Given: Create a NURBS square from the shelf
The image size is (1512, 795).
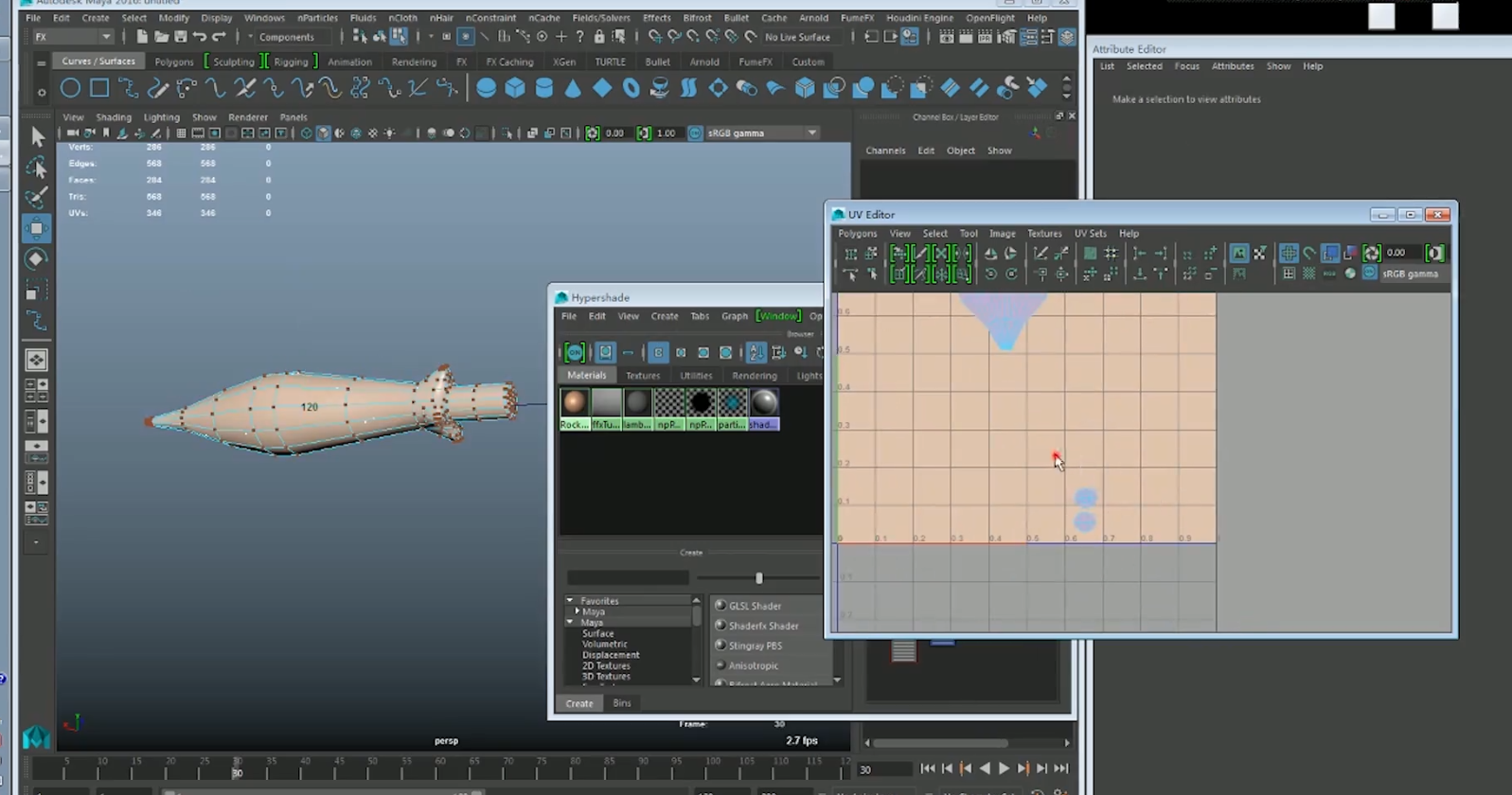Looking at the screenshot, I should tap(99, 88).
